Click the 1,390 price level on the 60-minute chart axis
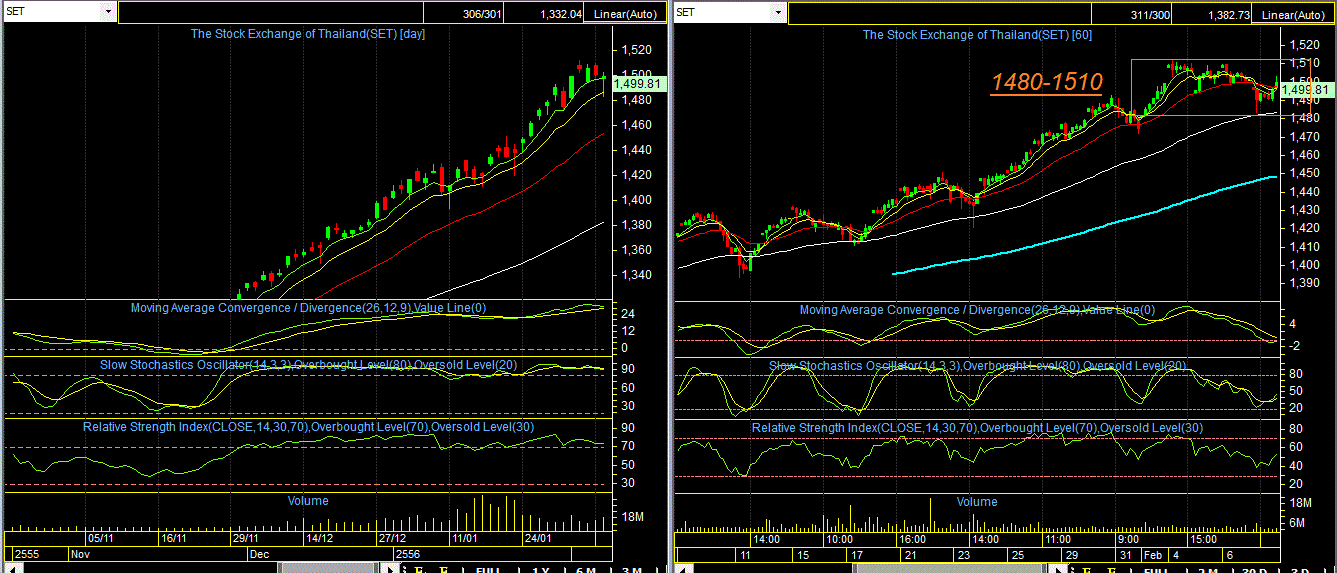The width and height of the screenshot is (1337, 573). [x=1305, y=283]
